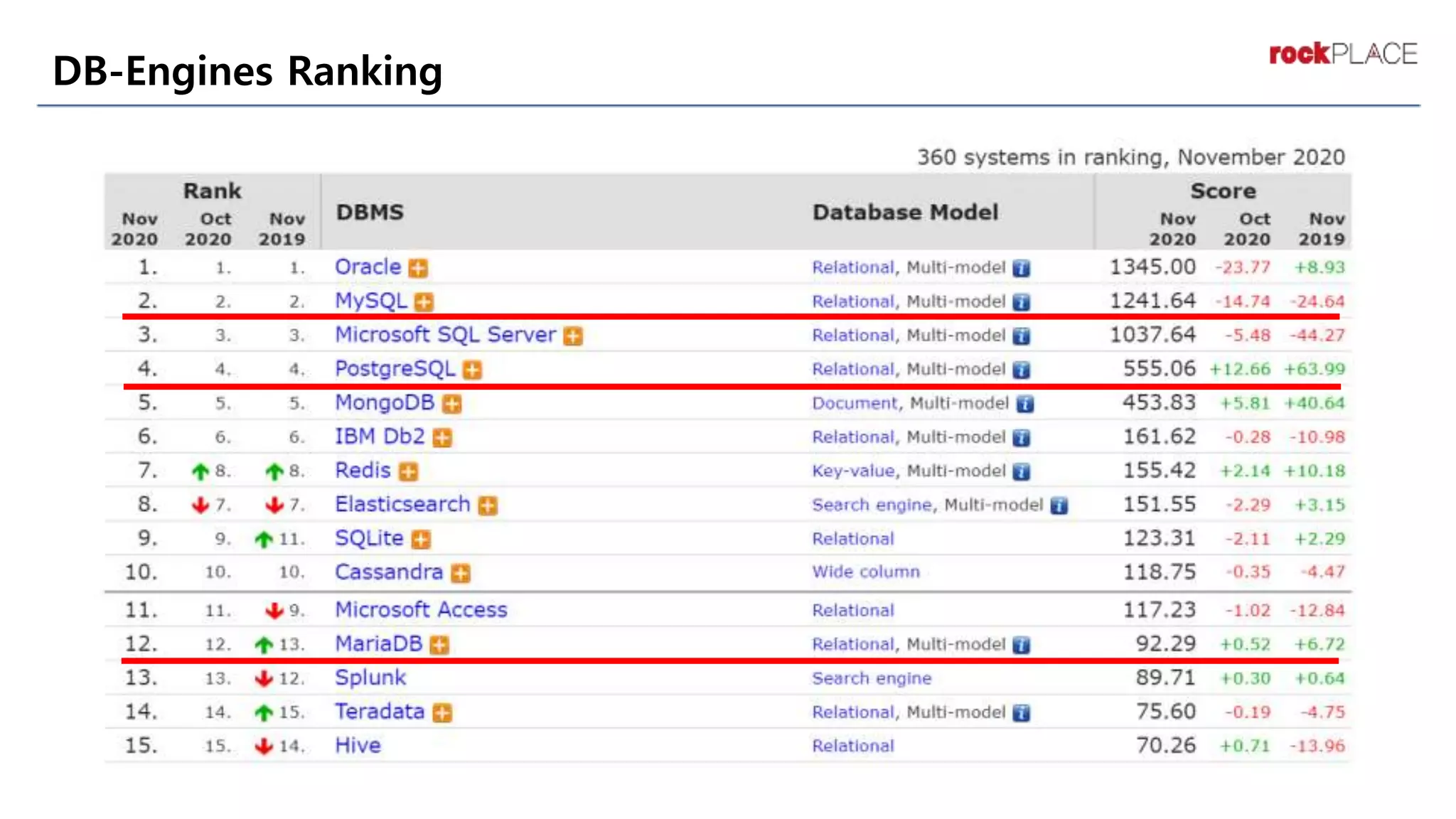
Task: Click the info icon in the Elasticsearch row
Action: click(1059, 505)
